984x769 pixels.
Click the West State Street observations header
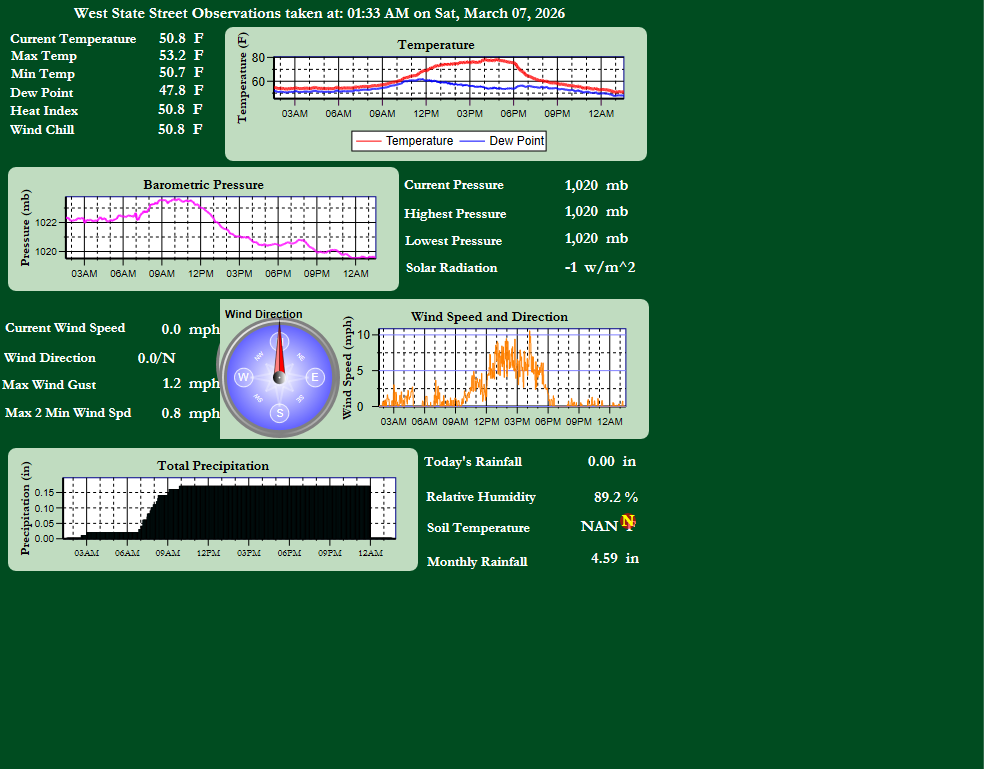coord(319,14)
